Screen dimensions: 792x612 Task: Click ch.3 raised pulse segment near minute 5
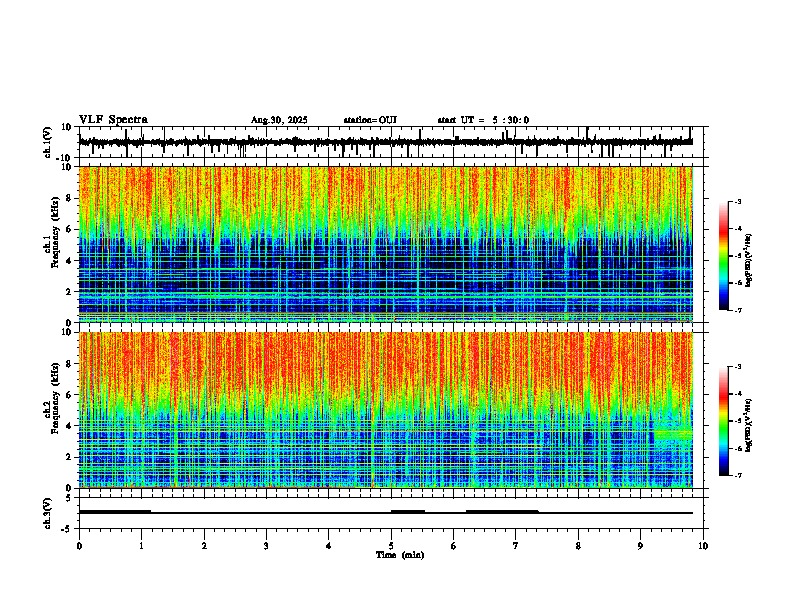click(408, 511)
